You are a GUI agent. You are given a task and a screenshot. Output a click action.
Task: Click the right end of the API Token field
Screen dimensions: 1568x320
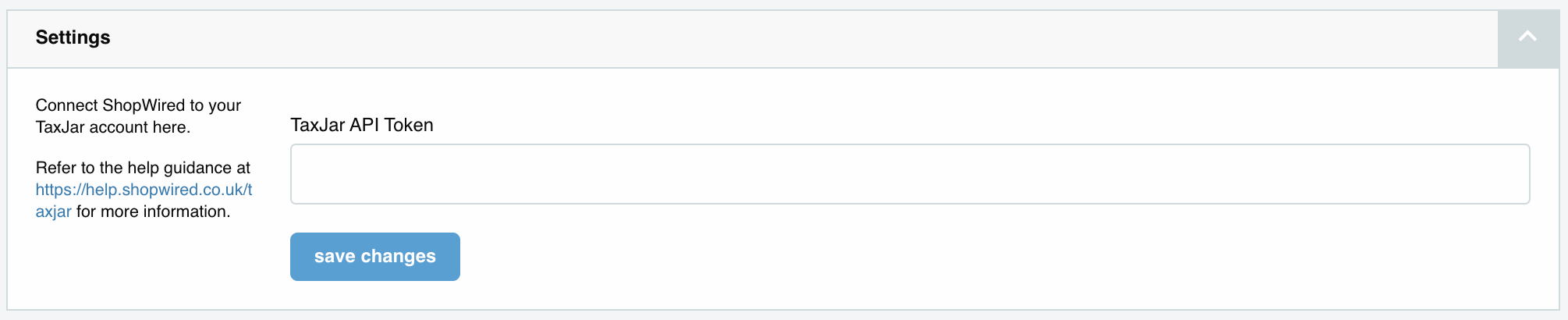click(x=1498, y=174)
